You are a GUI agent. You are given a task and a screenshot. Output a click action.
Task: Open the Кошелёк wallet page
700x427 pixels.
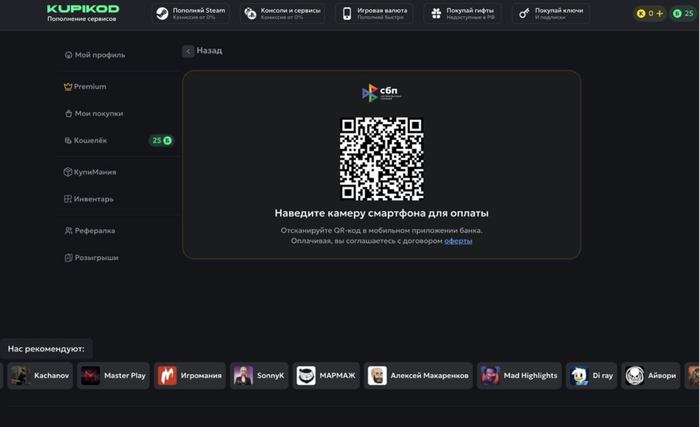click(90, 141)
